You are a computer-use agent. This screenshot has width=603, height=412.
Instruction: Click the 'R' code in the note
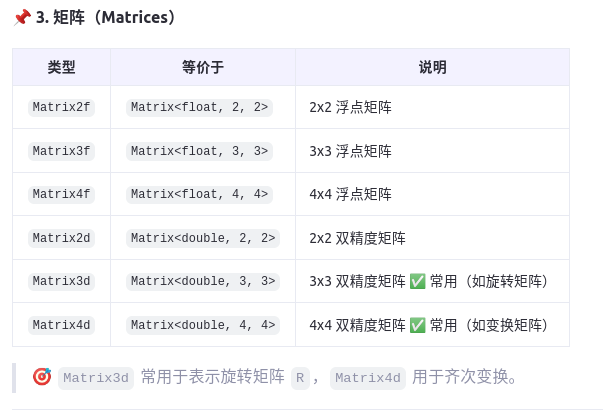tap(300, 378)
